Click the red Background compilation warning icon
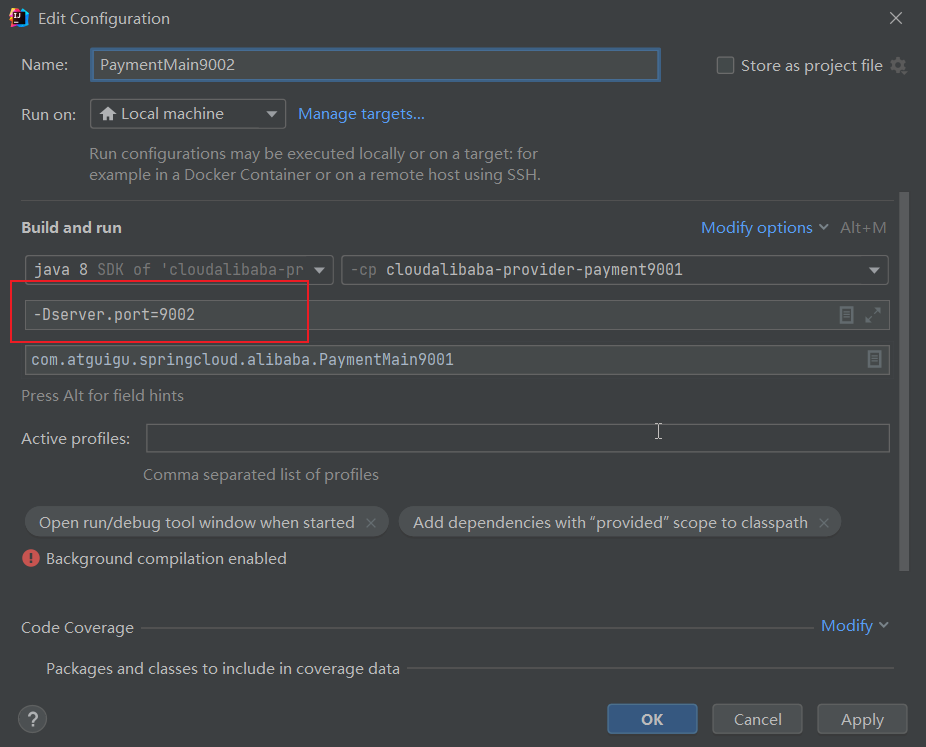The image size is (926, 747). pyautogui.click(x=31, y=559)
